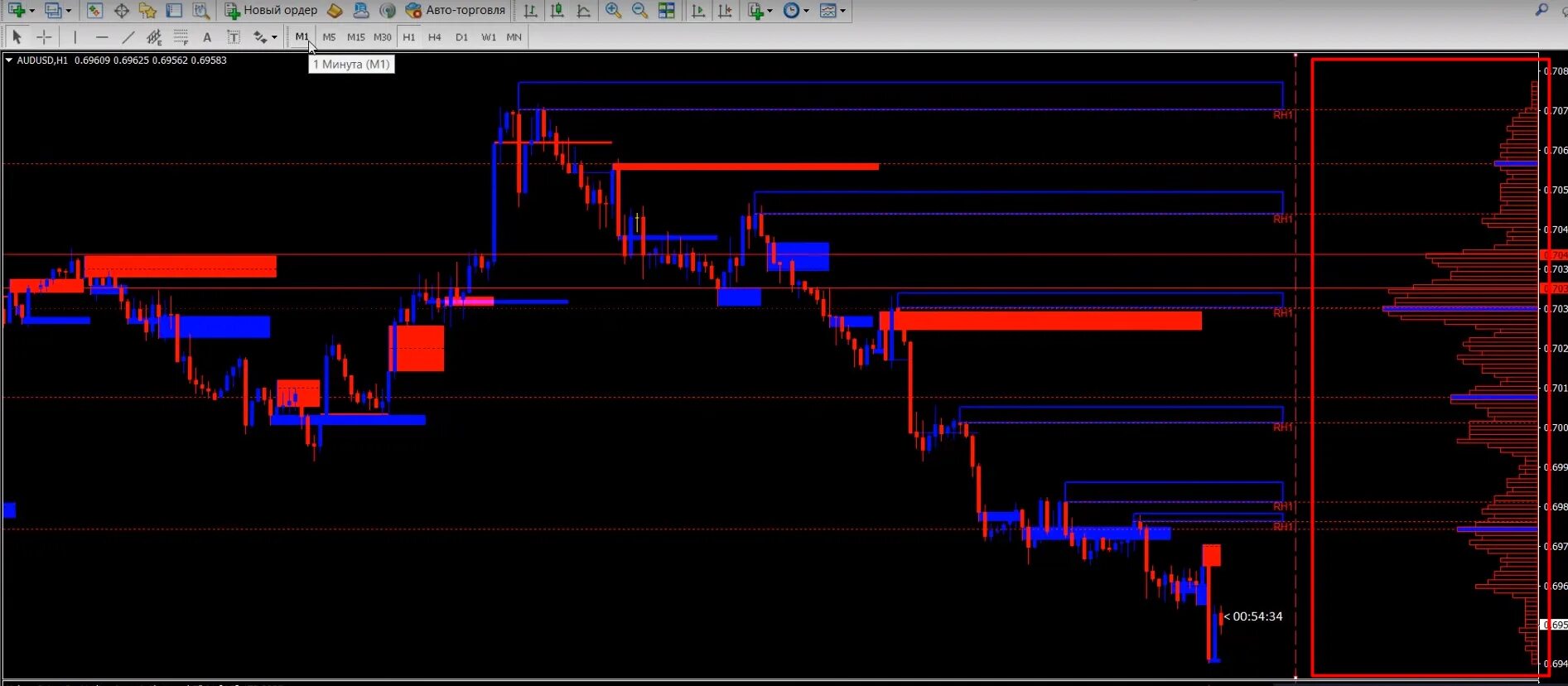Viewport: 1568px width, 686px height.
Task: Toggle the Авто-торговля button
Action: point(456,11)
